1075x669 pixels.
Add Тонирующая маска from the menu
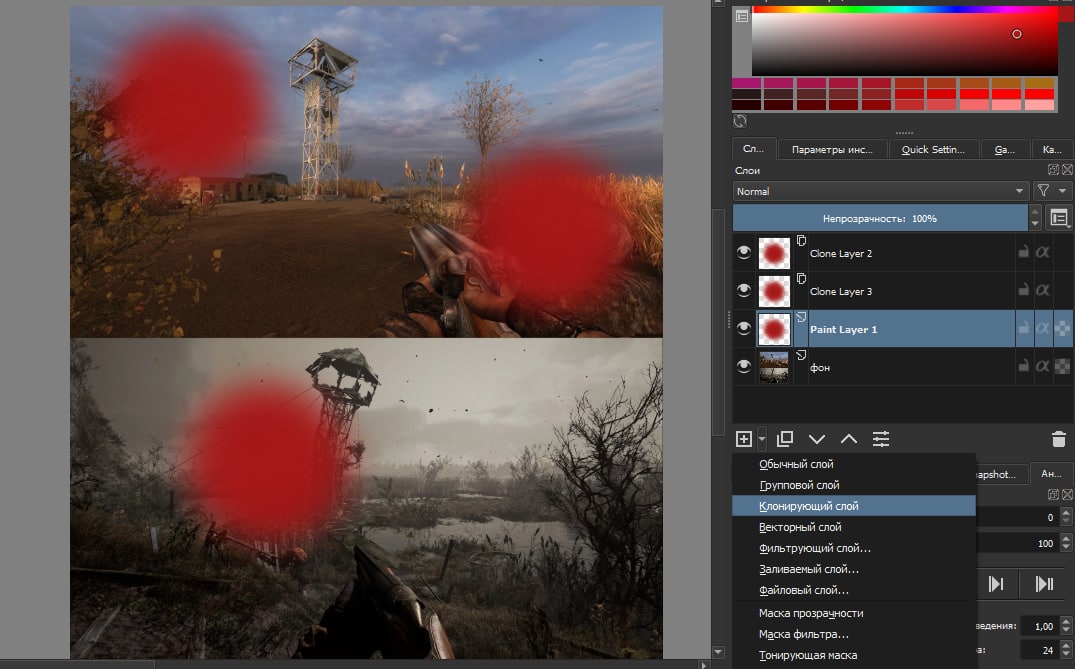[854, 655]
